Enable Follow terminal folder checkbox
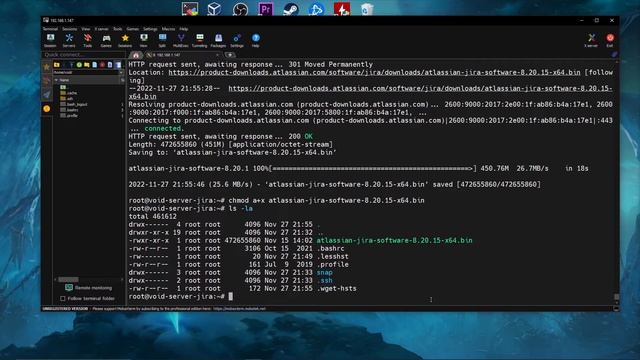The image size is (640, 360). tap(63, 298)
